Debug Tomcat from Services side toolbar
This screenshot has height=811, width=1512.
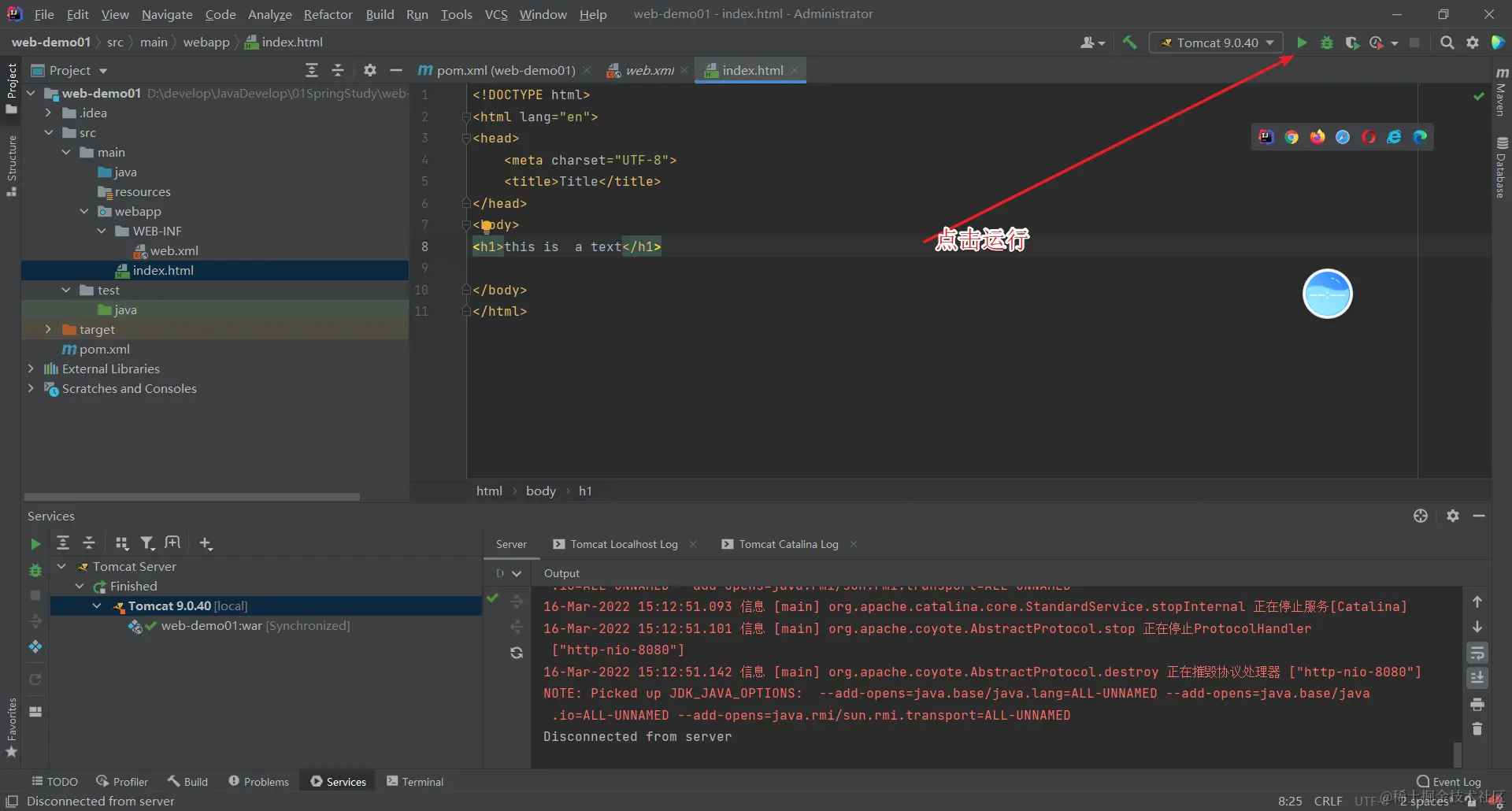pos(35,570)
